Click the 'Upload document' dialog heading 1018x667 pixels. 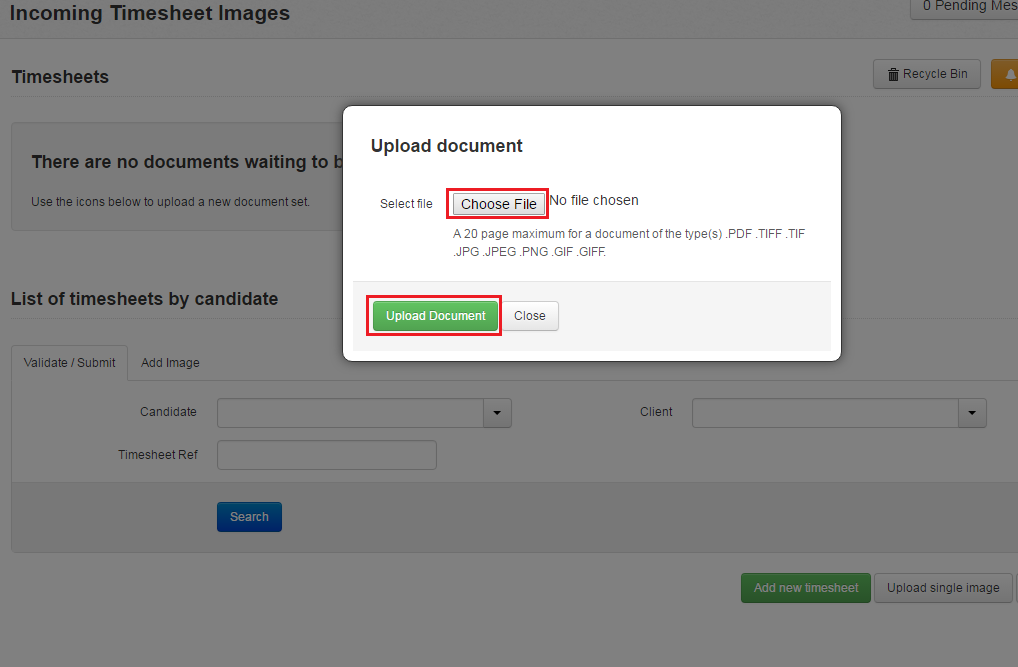tap(447, 145)
